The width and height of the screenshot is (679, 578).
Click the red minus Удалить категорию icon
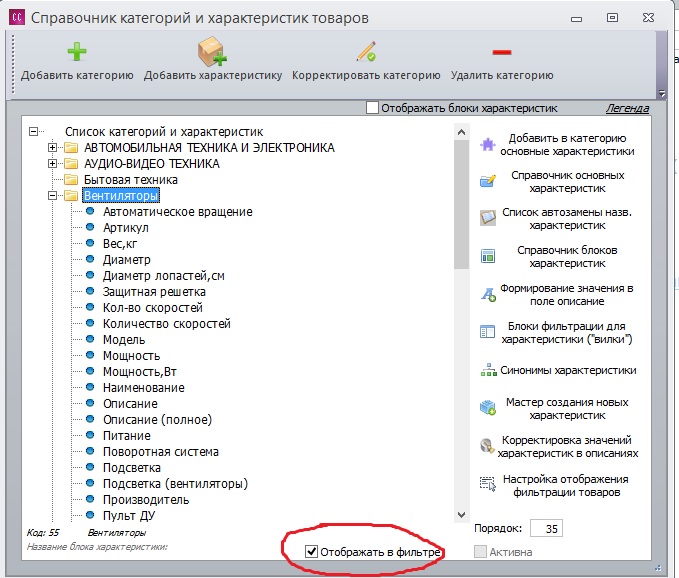click(502, 52)
